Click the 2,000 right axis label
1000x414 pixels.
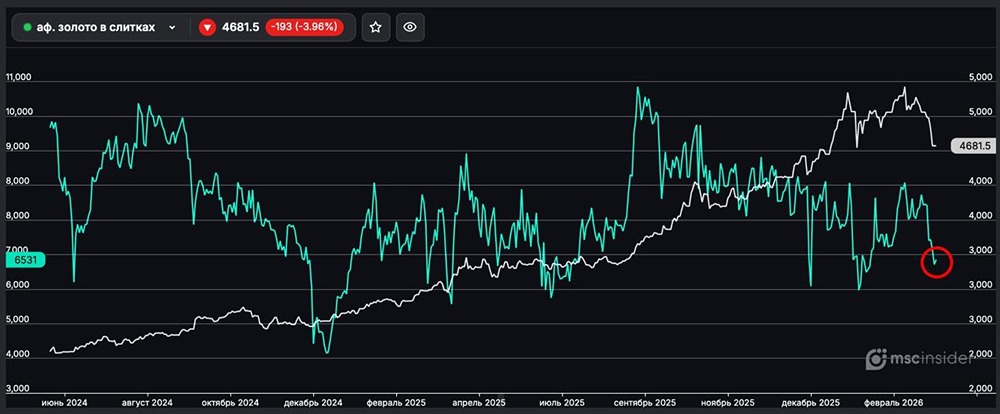coord(976,388)
